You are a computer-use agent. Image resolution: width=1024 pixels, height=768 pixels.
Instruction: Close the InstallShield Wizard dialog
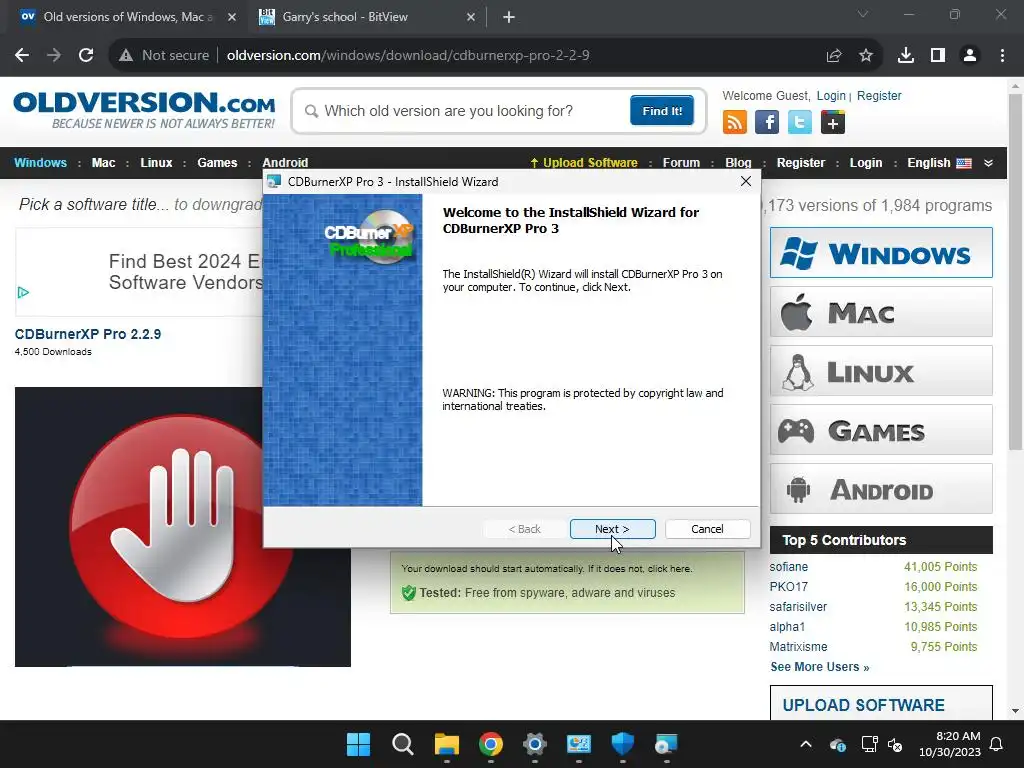coord(746,182)
